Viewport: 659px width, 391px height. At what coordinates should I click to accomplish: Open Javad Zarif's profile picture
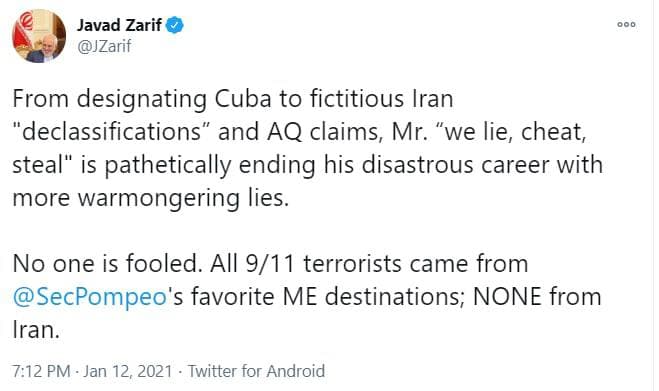tap(39, 36)
